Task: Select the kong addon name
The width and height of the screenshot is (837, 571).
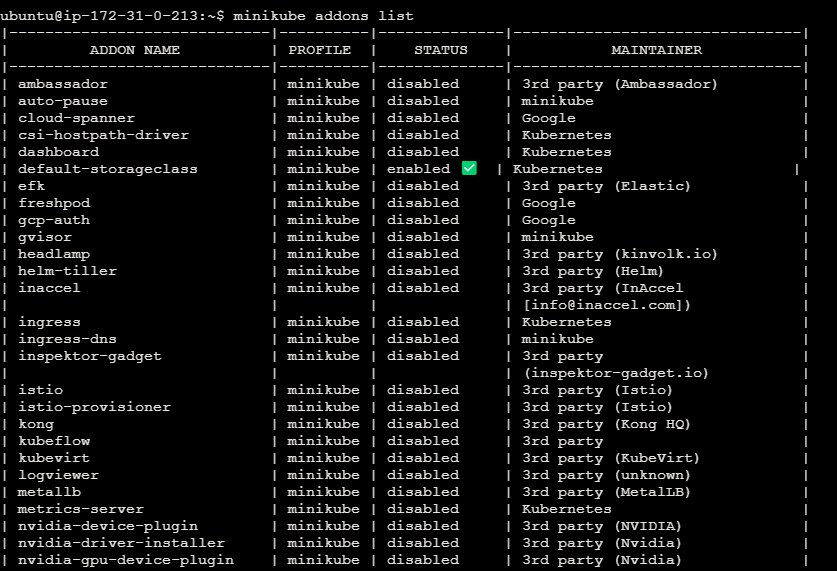Action: [36, 424]
